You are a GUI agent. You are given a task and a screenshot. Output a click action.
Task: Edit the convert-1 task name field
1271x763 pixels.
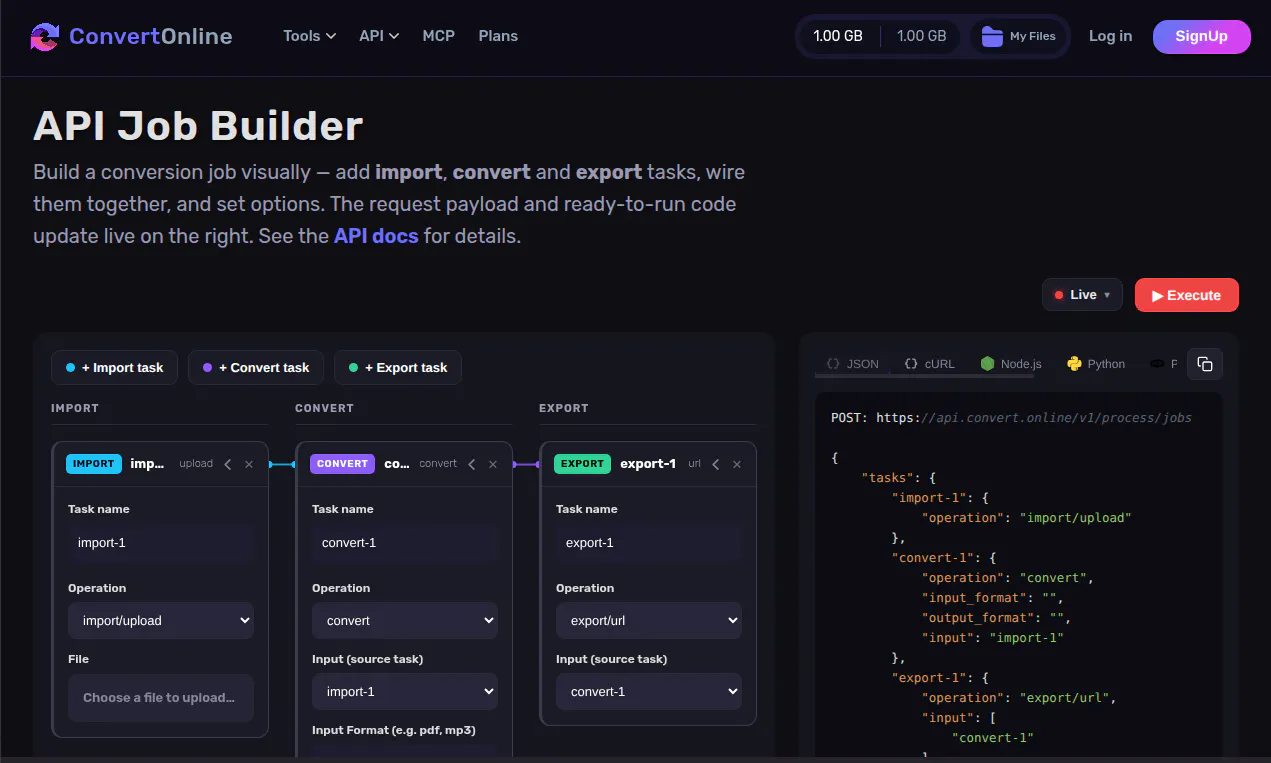pyautogui.click(x=405, y=543)
